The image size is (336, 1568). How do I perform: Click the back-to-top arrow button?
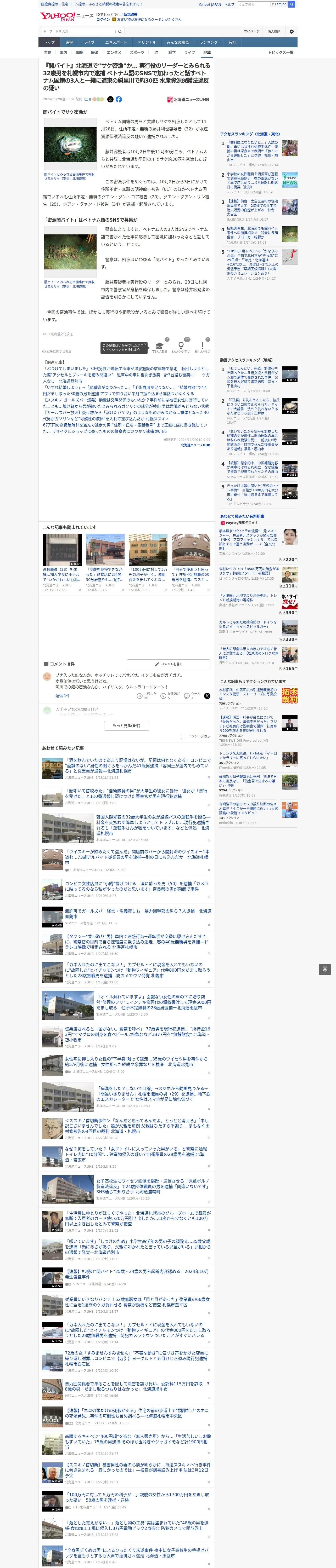tap(325, 970)
